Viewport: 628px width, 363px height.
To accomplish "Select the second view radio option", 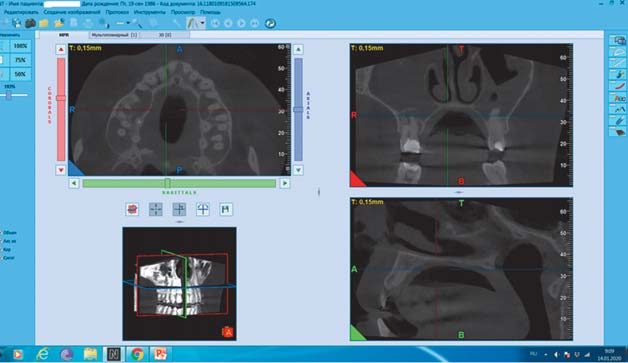I will (x=8, y=241).
